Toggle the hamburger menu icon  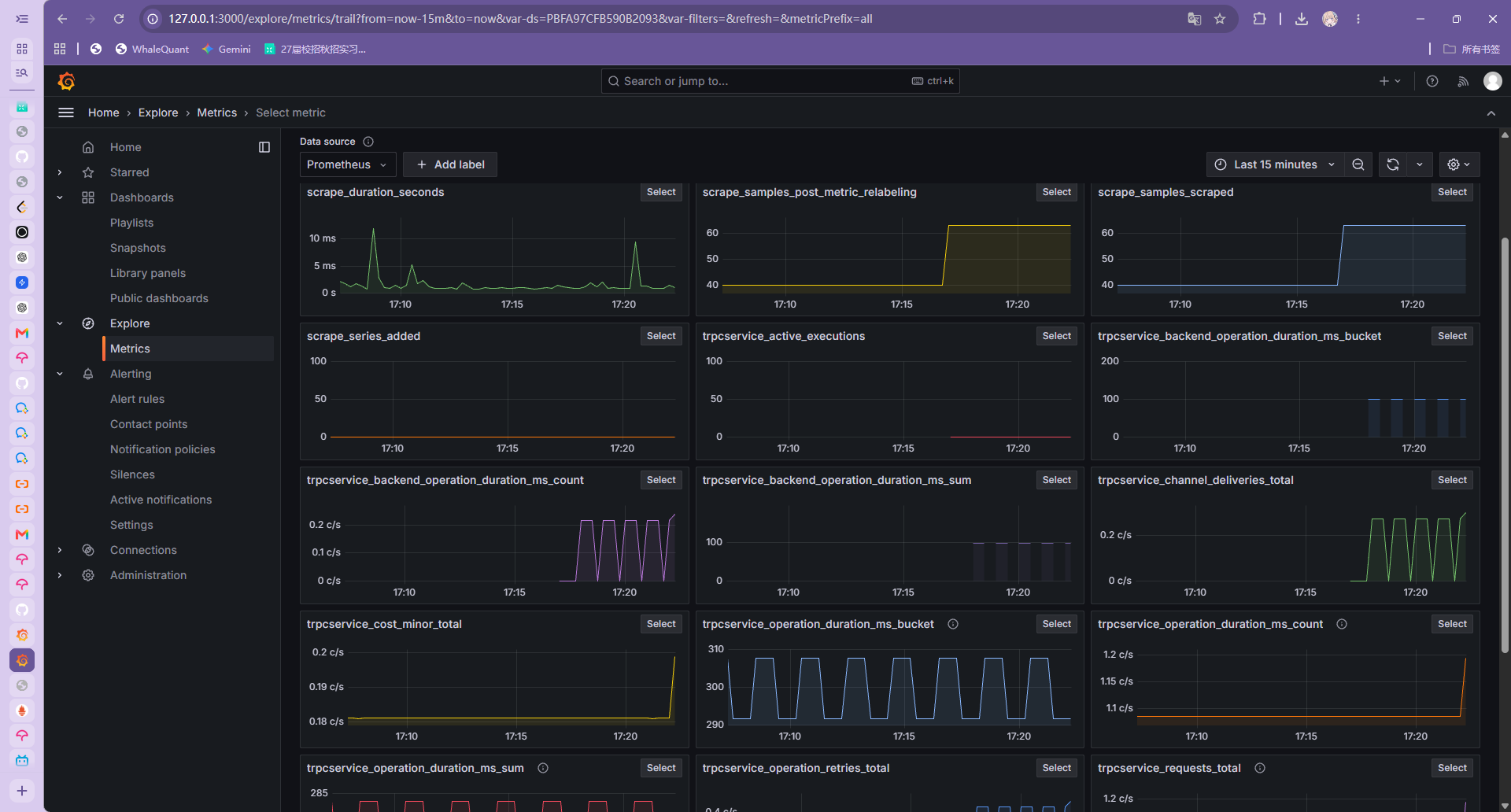click(66, 113)
